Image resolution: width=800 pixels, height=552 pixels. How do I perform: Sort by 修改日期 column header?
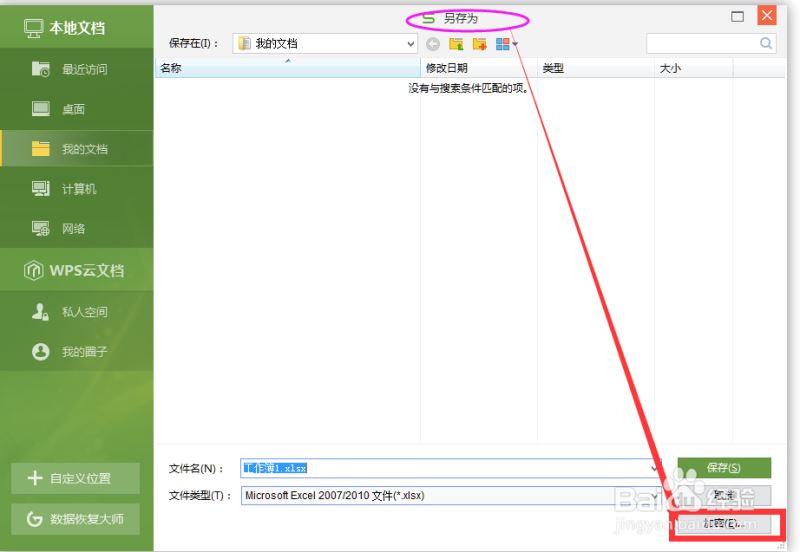pyautogui.click(x=479, y=68)
